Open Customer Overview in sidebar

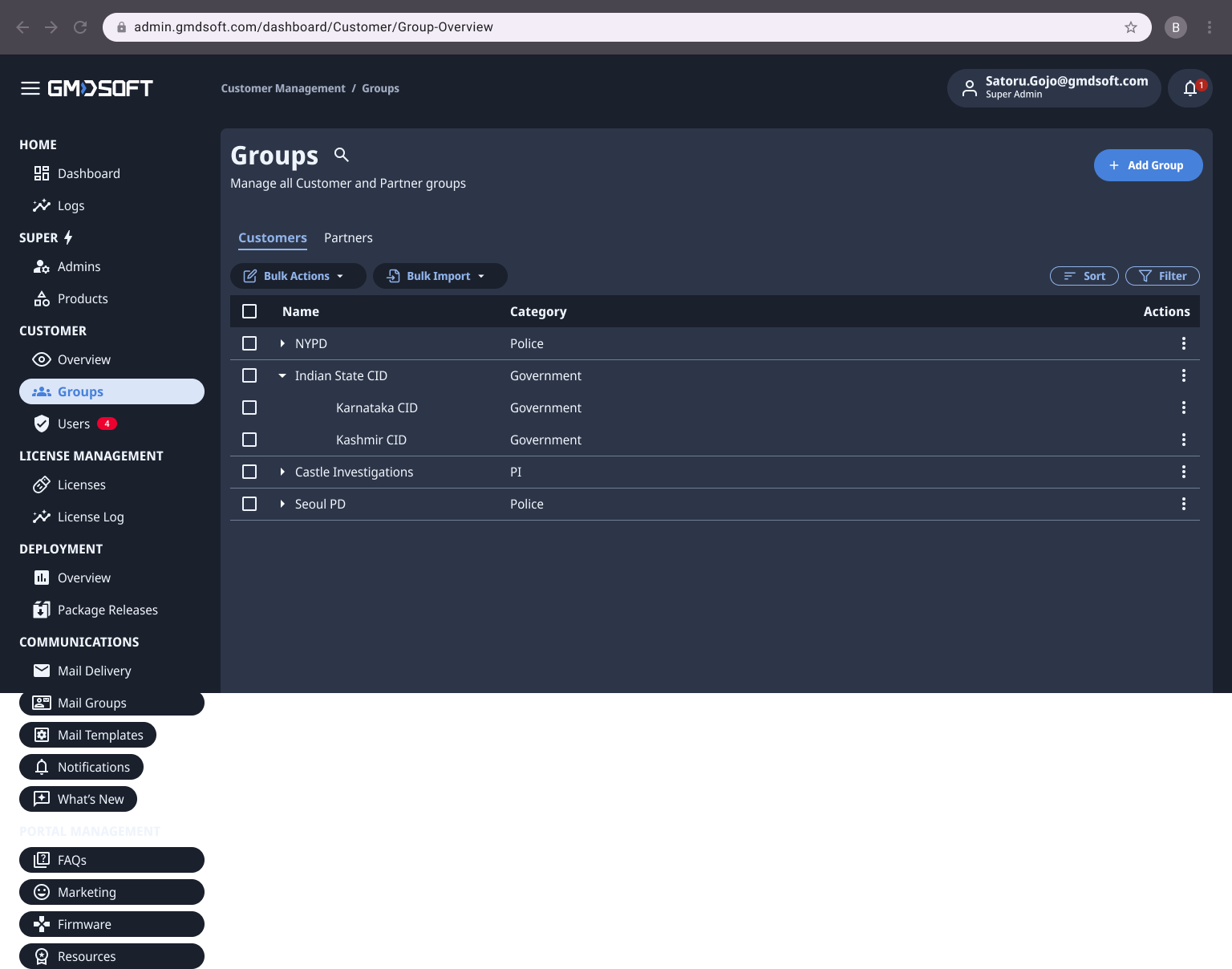111,359
